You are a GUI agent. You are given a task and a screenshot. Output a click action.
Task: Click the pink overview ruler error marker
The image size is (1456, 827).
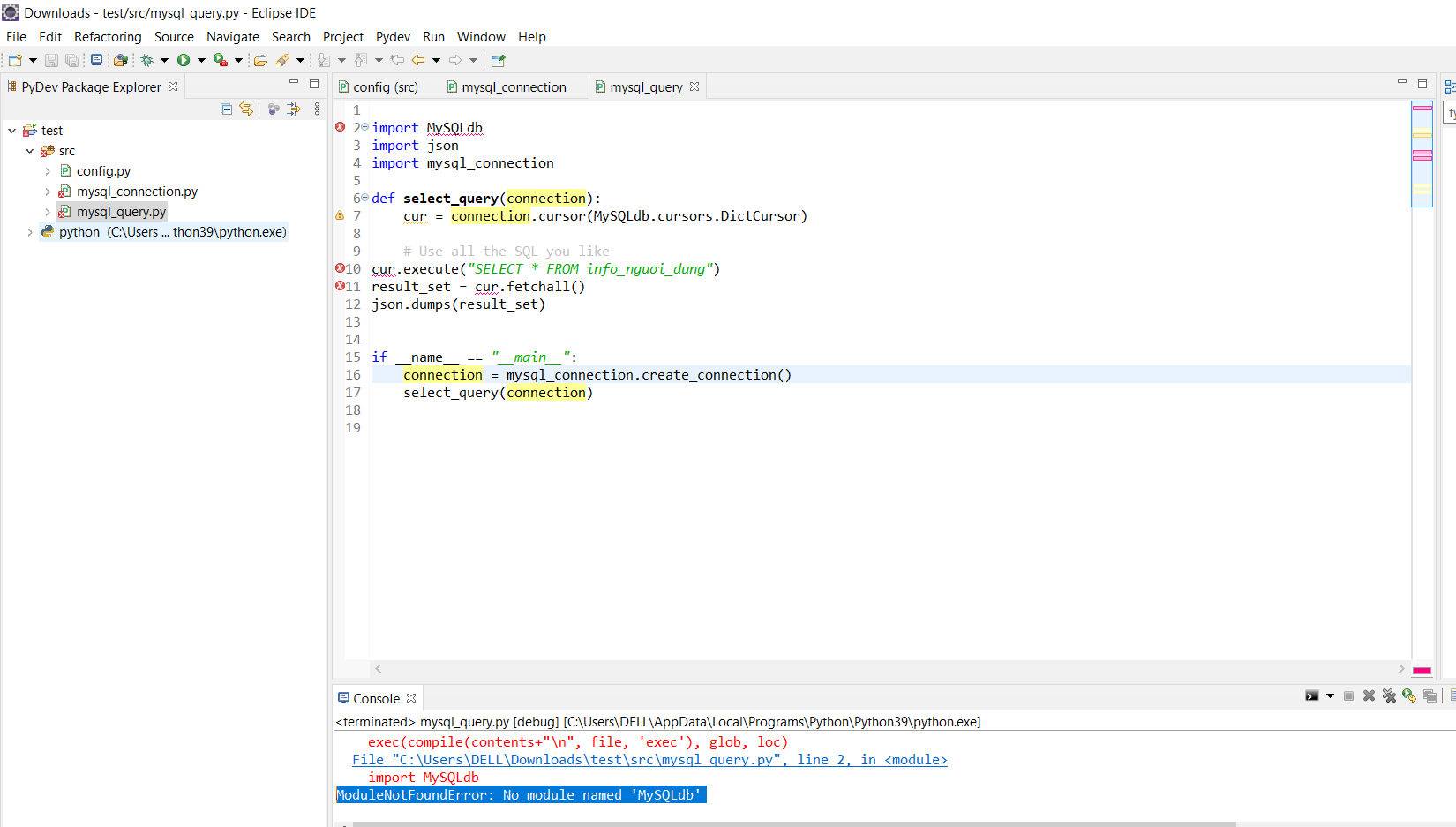(1422, 108)
